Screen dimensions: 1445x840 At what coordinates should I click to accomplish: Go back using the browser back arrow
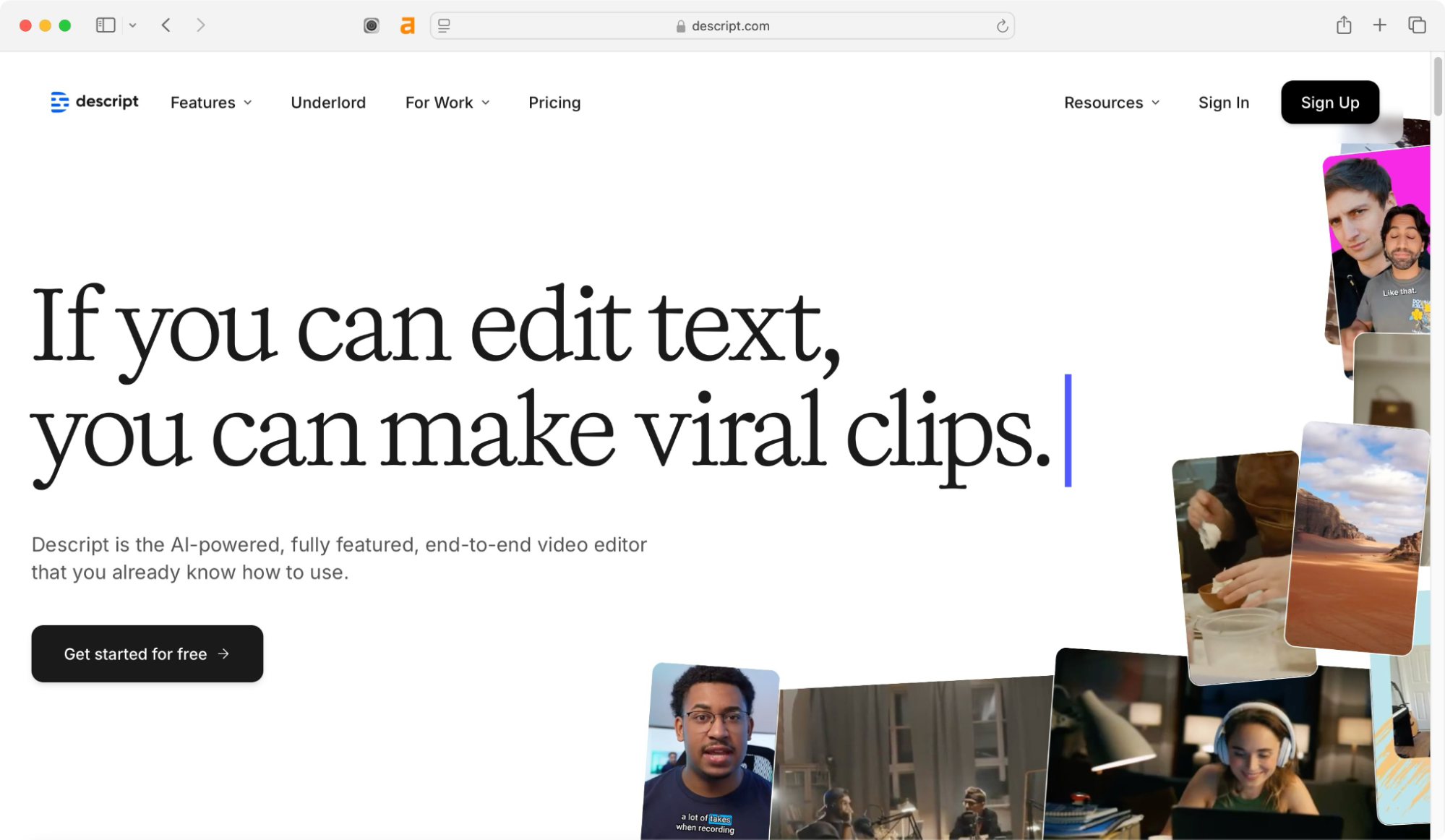click(166, 25)
